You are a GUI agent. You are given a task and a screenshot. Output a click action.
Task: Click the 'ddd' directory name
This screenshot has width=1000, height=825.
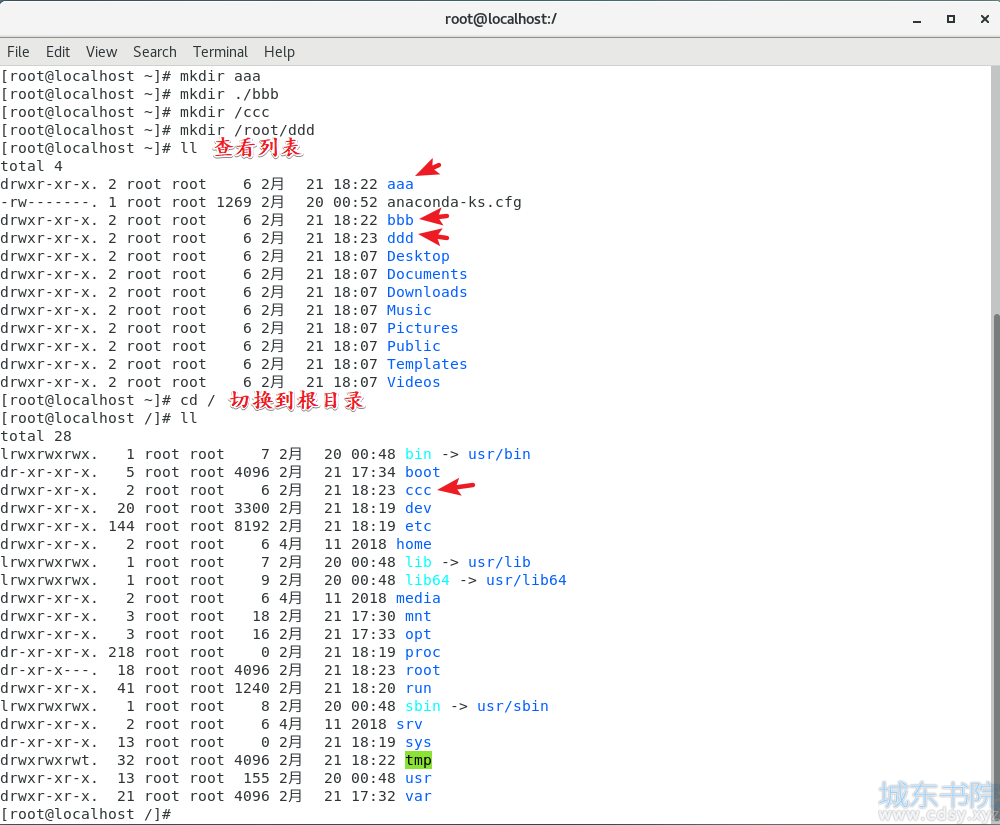[400, 238]
